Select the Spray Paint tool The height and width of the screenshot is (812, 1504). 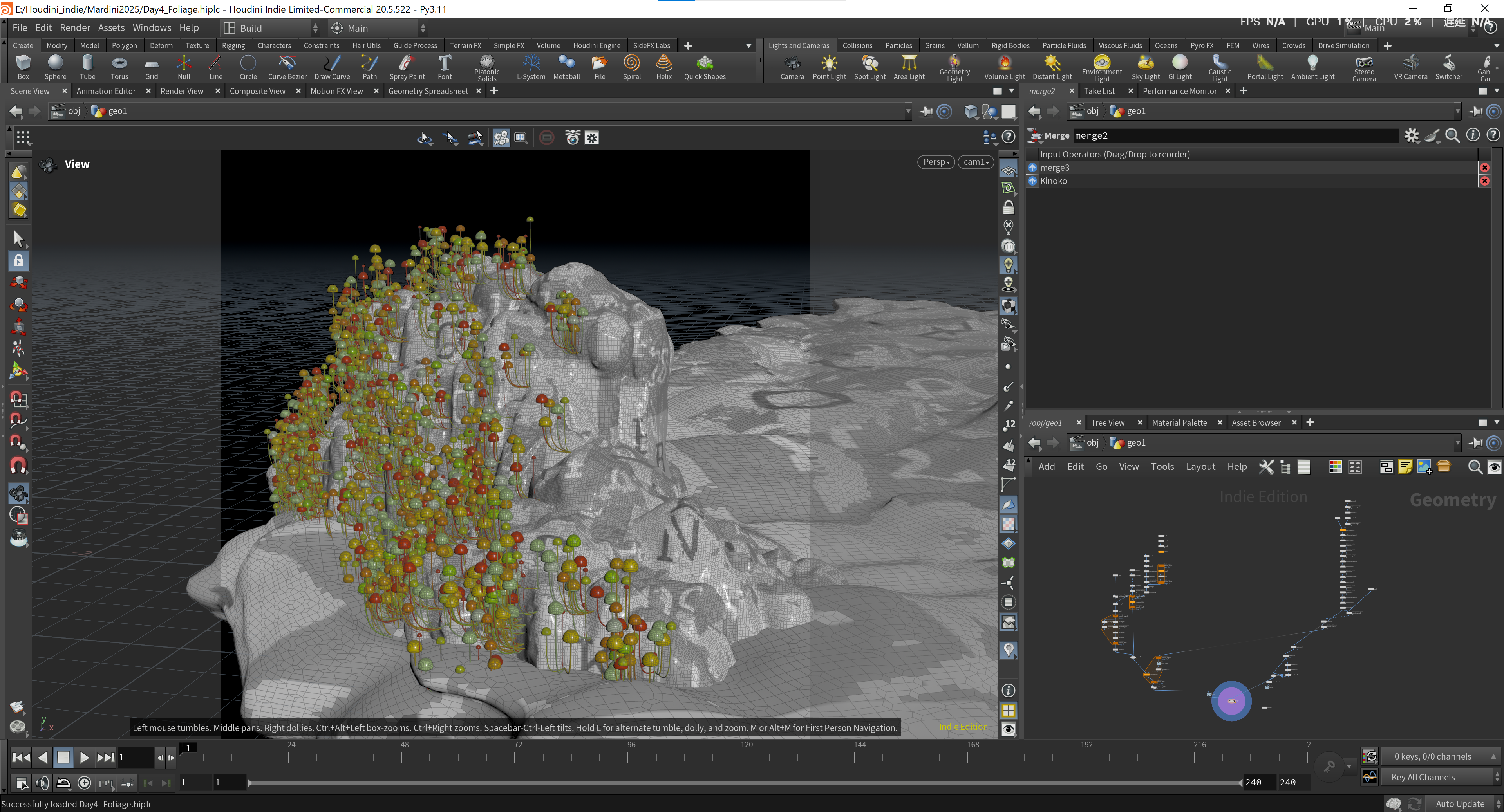coord(407,67)
